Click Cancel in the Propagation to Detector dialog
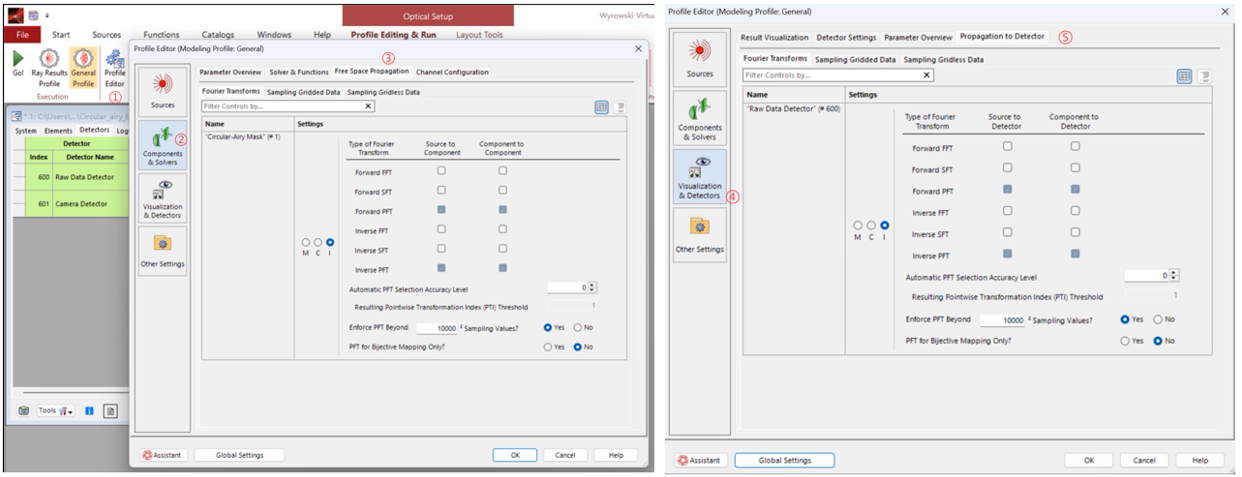The image size is (1242, 477). click(1144, 460)
